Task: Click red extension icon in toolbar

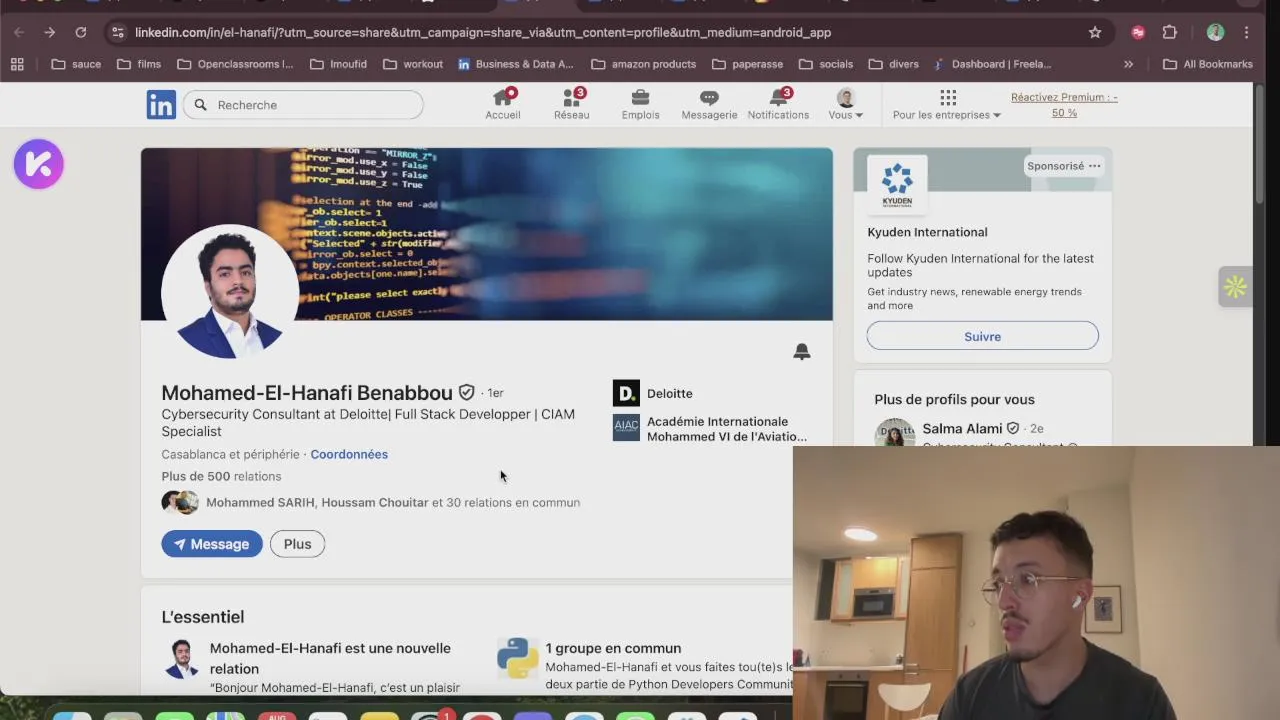Action: point(1138,32)
